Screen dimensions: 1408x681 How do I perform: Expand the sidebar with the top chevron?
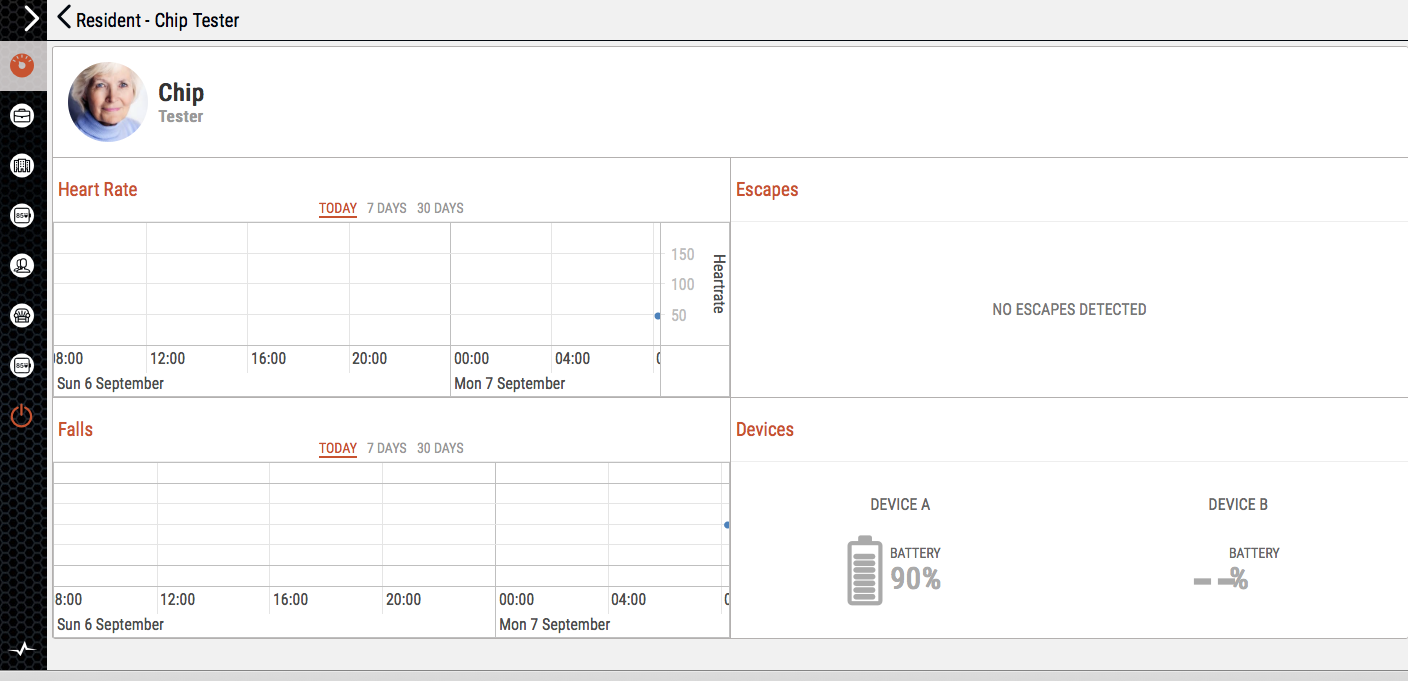tap(31, 19)
